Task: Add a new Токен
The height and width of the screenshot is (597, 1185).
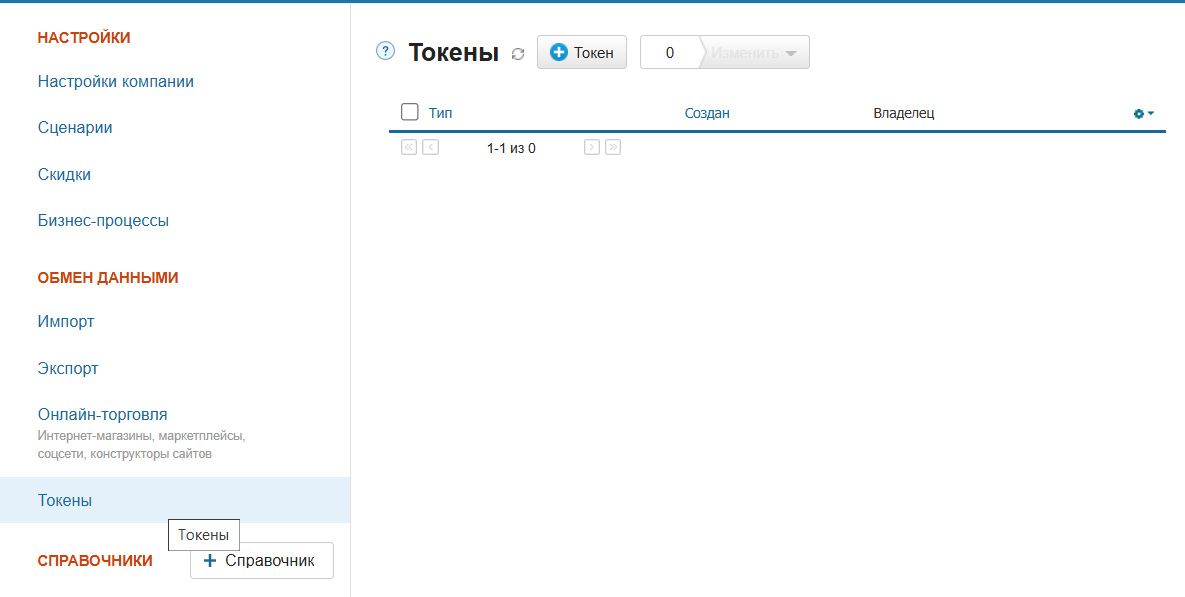Action: [582, 53]
